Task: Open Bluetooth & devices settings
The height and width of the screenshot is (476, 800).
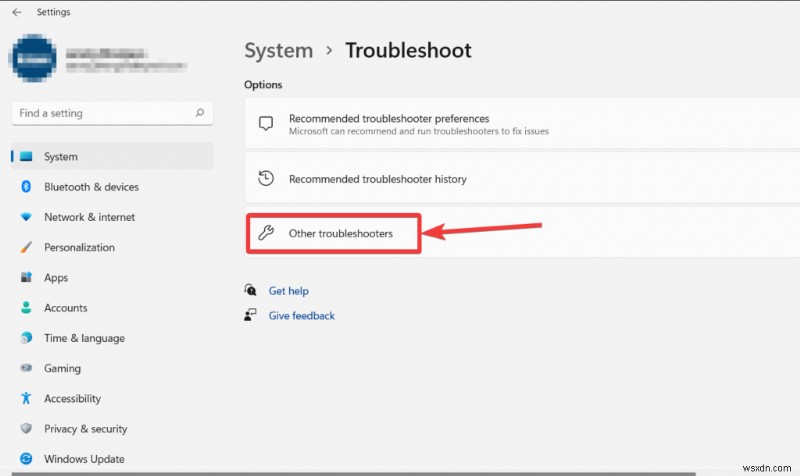Action: click(x=91, y=187)
